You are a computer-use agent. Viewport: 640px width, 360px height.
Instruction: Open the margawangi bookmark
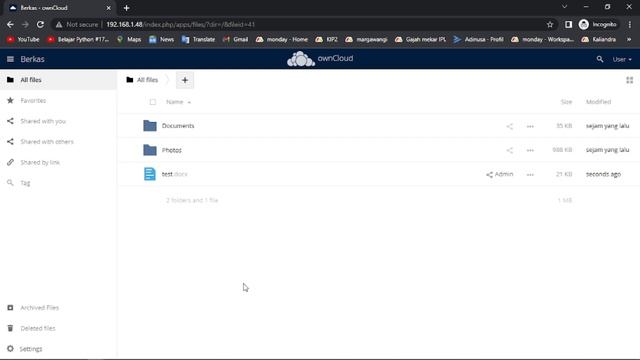click(x=366, y=39)
